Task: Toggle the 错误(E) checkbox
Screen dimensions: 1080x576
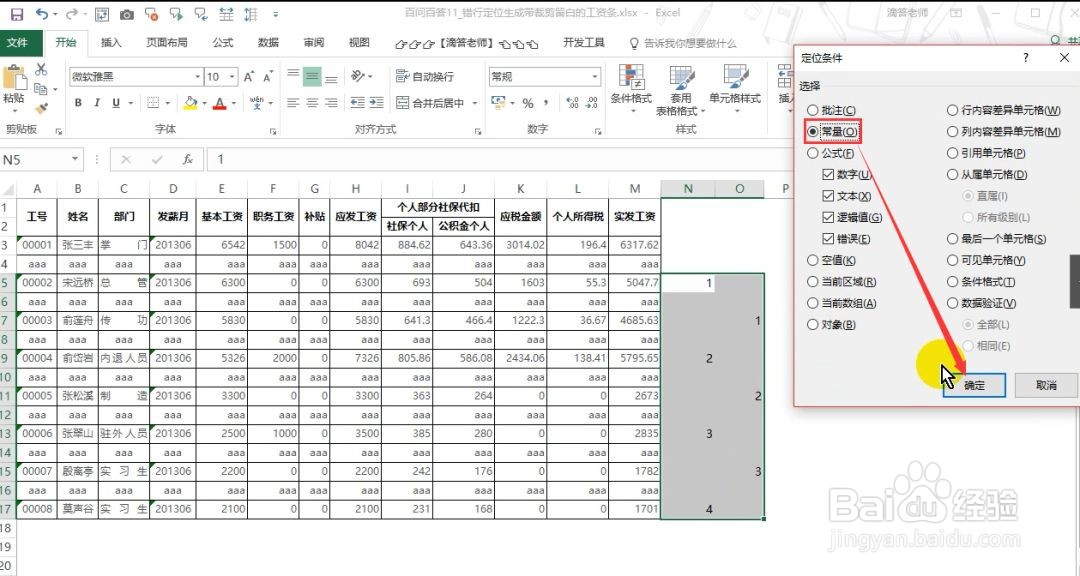Action: (x=846, y=239)
